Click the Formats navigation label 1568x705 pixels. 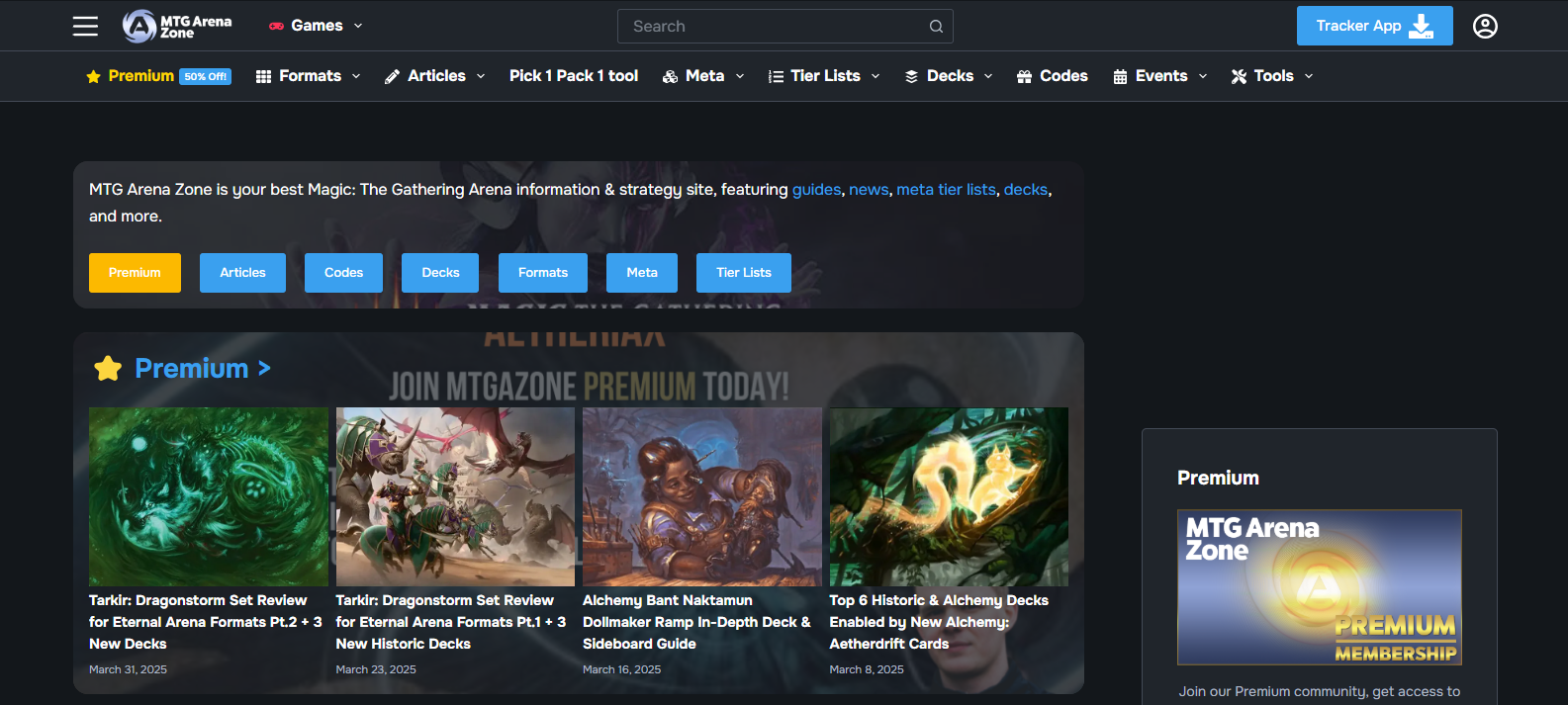(x=310, y=76)
